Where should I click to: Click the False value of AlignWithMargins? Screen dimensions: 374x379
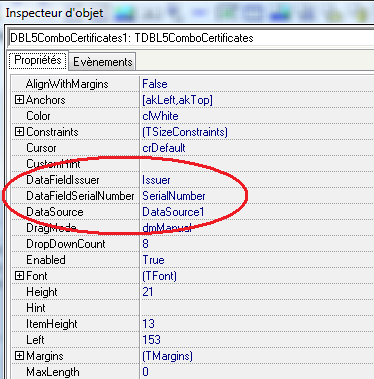coord(155,84)
